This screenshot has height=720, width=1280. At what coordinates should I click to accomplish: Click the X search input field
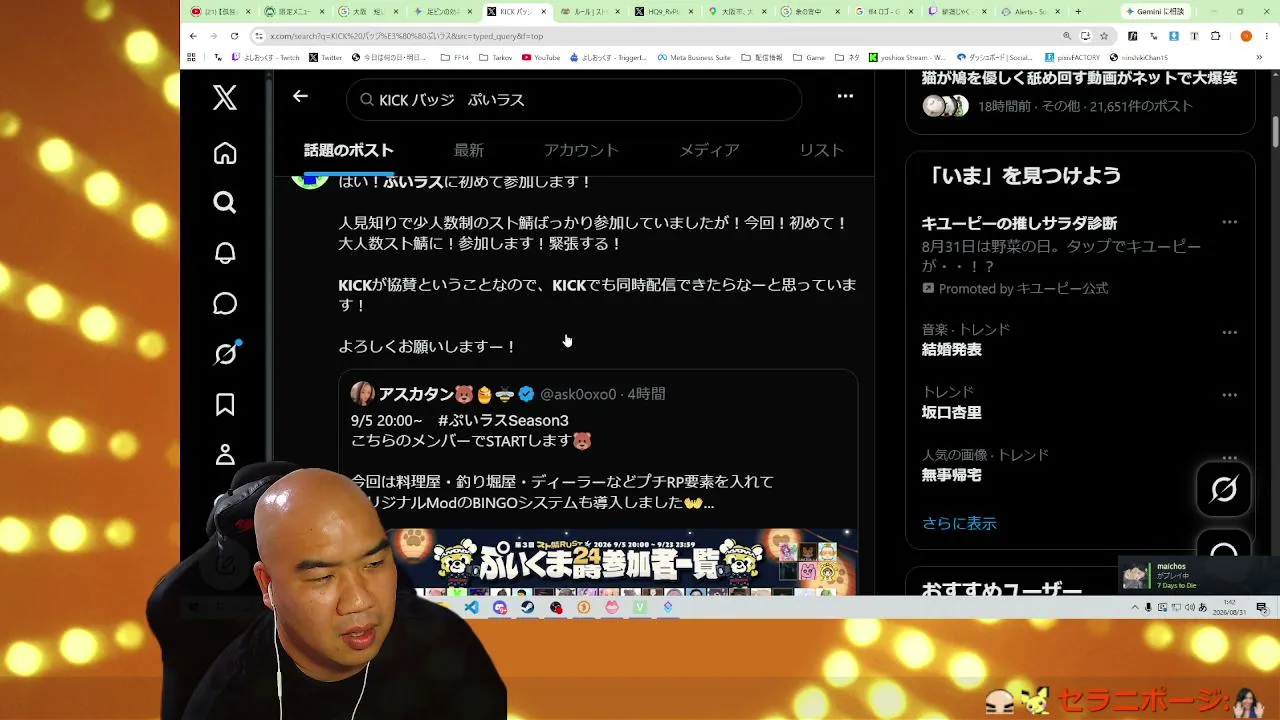[574, 99]
